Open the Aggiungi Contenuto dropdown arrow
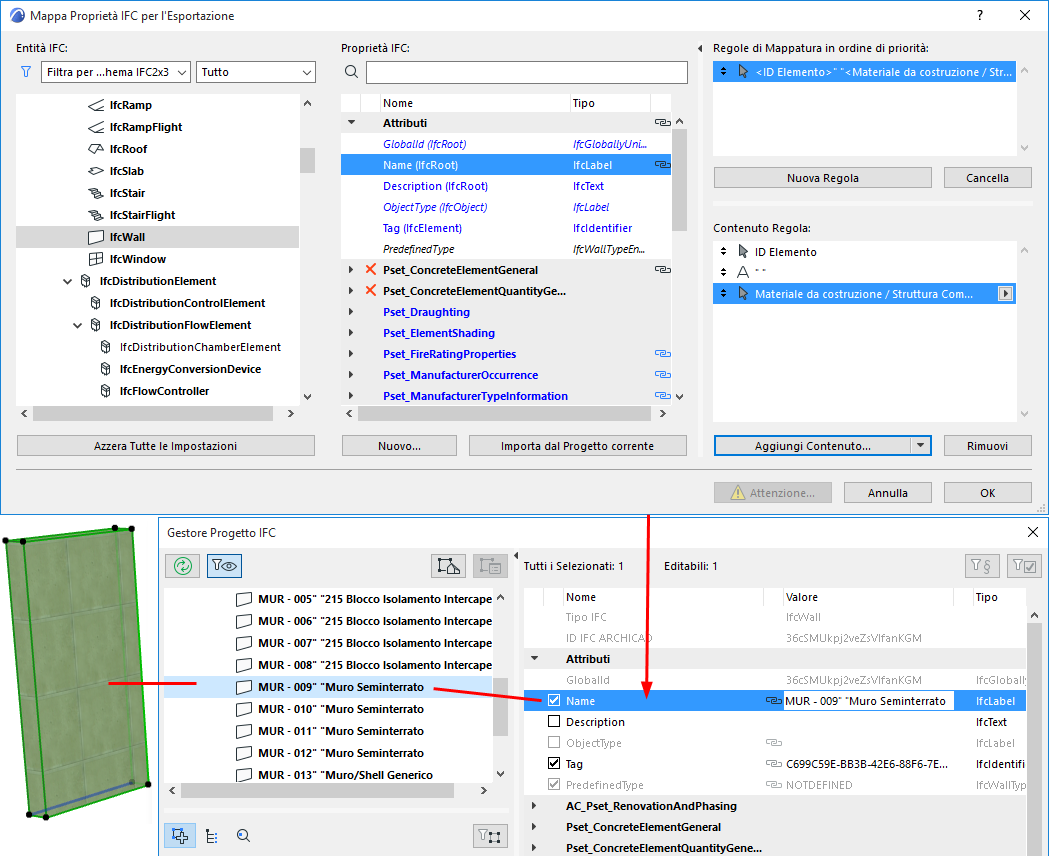Screen dimensions: 1049x856 [x=921, y=445]
